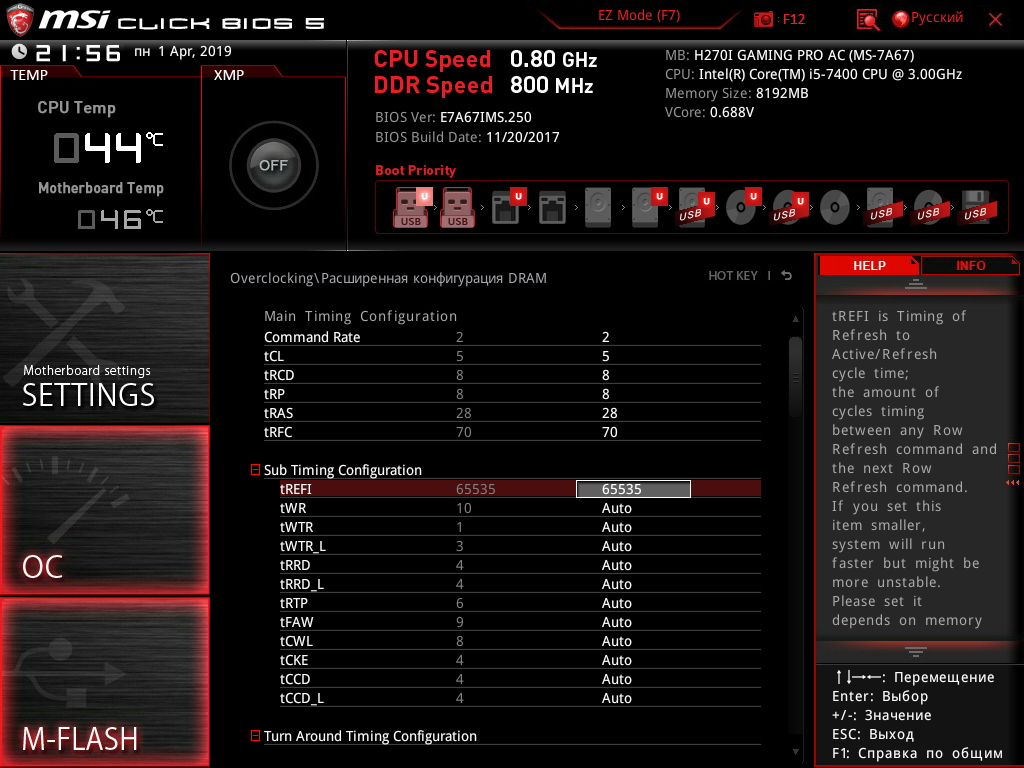Click scrollbar down arrow of settings list
The image size is (1024, 768).
pos(795,752)
